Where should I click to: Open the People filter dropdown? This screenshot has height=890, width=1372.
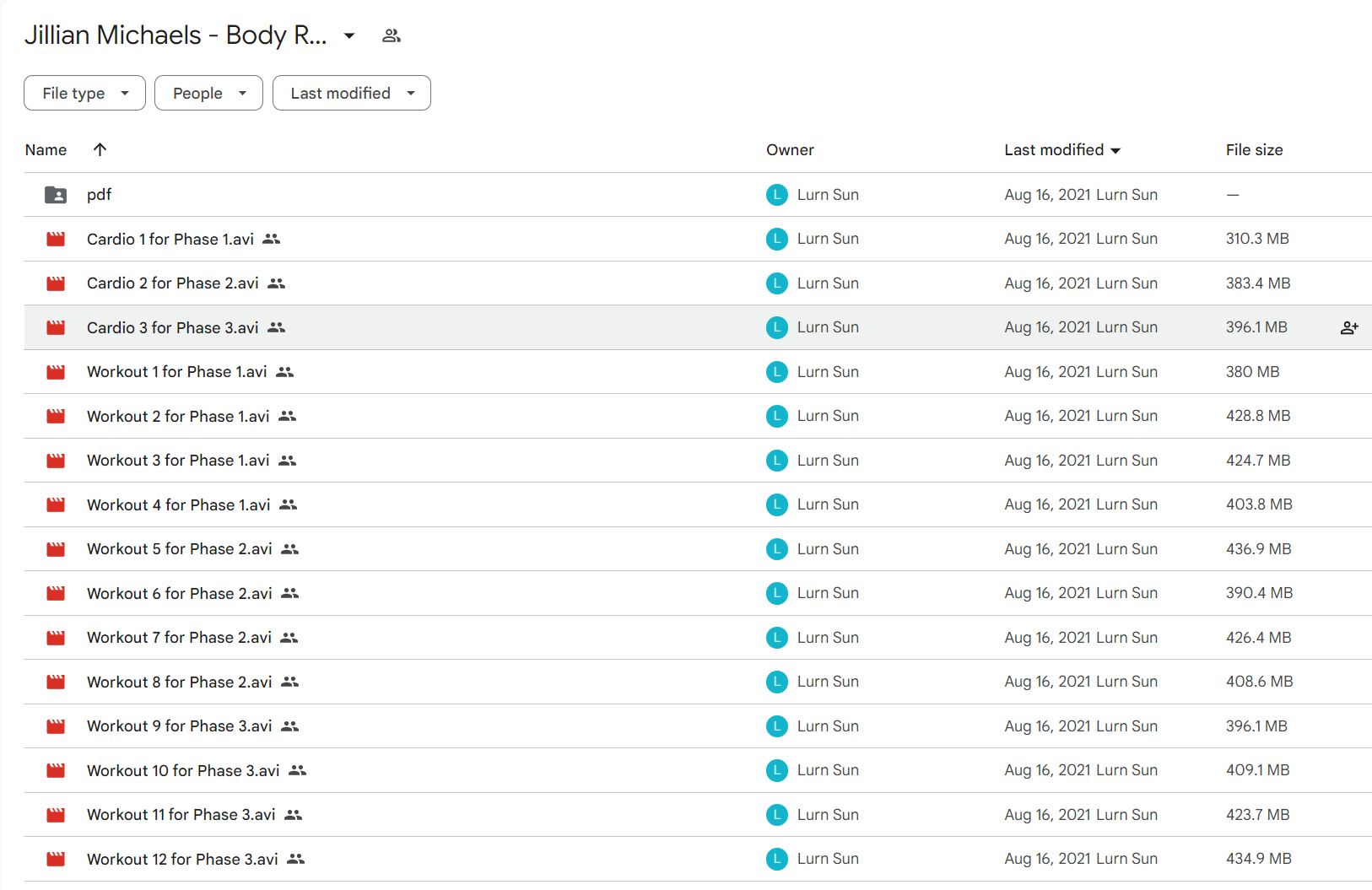[208, 93]
